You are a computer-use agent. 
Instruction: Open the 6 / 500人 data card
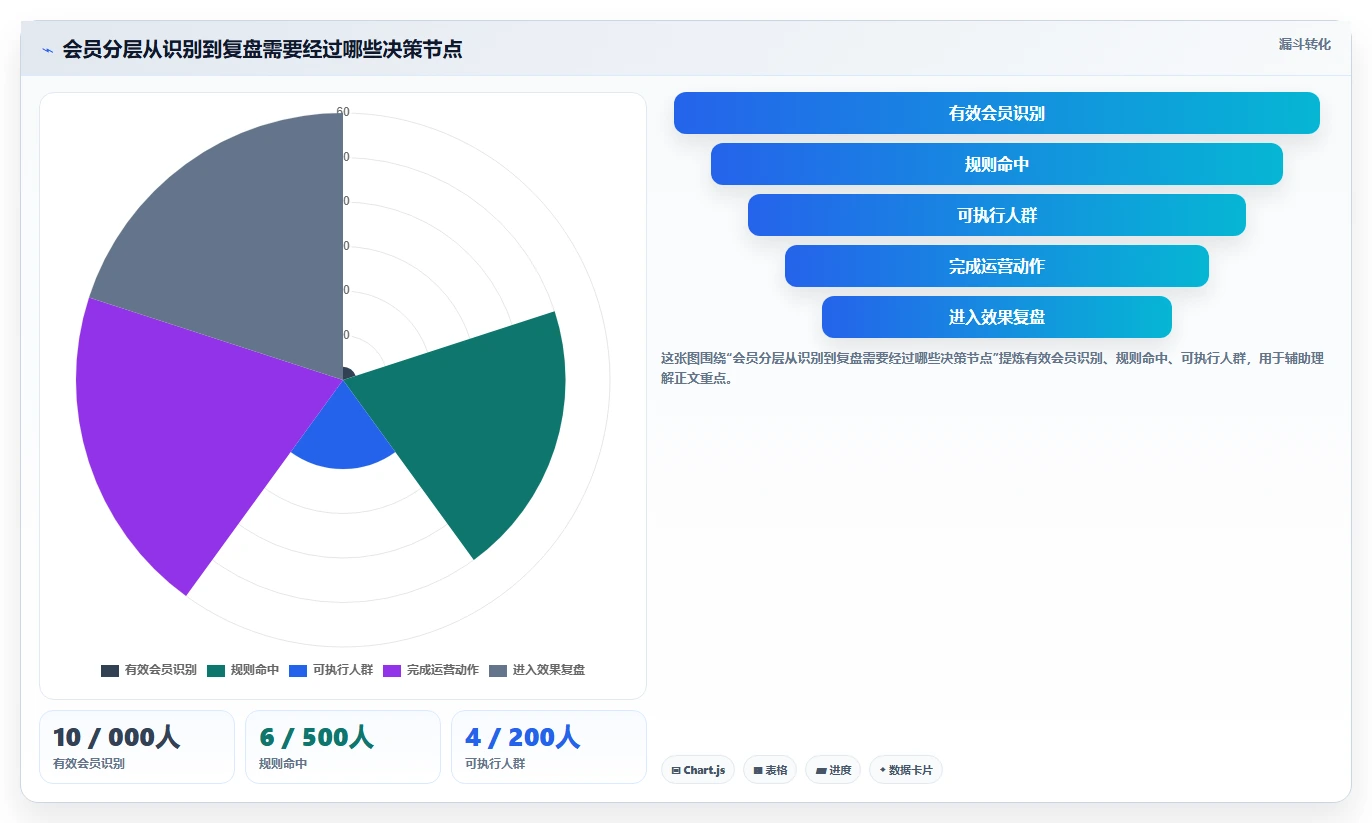click(343, 747)
